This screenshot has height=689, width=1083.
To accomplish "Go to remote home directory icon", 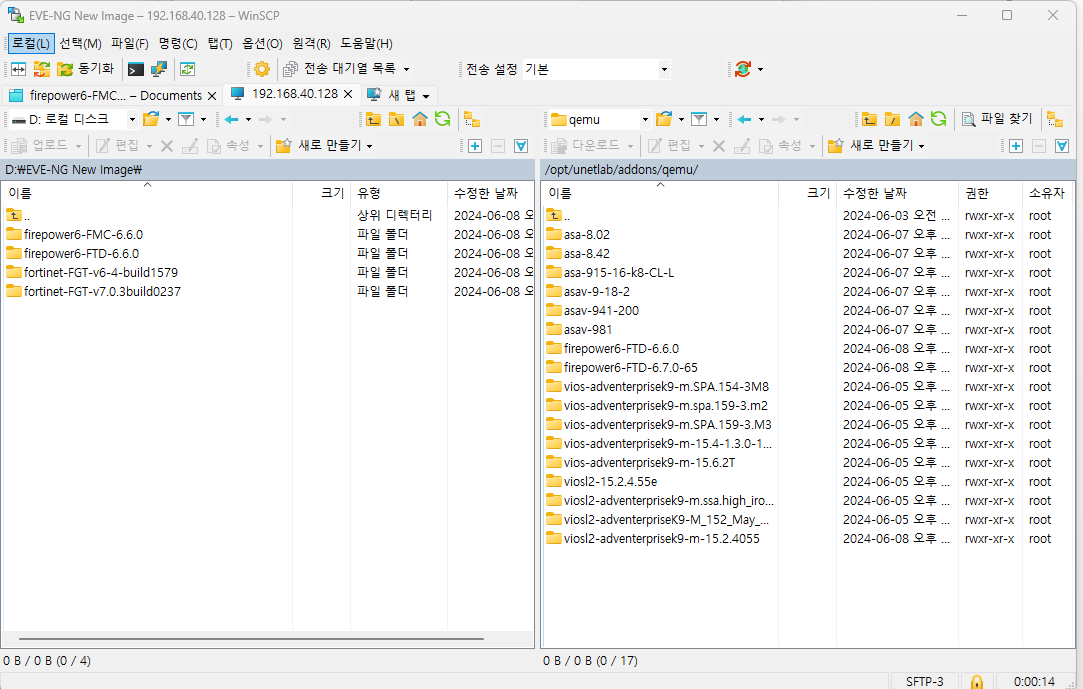I will [x=915, y=119].
